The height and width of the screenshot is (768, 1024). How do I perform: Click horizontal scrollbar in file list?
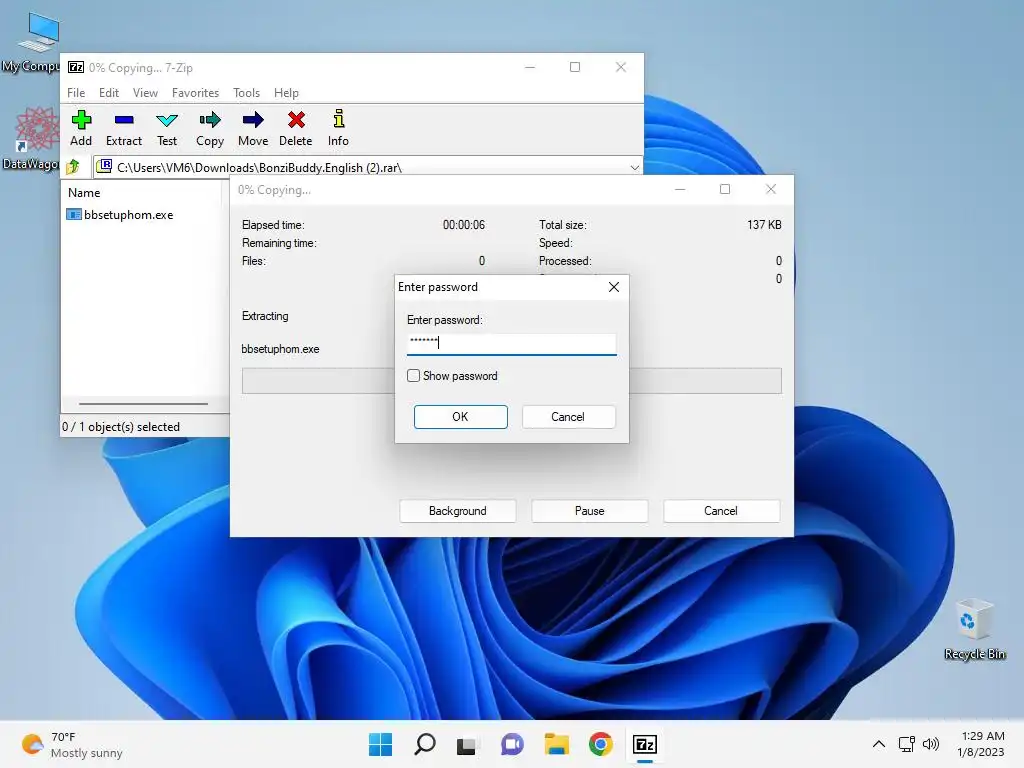tap(143, 404)
